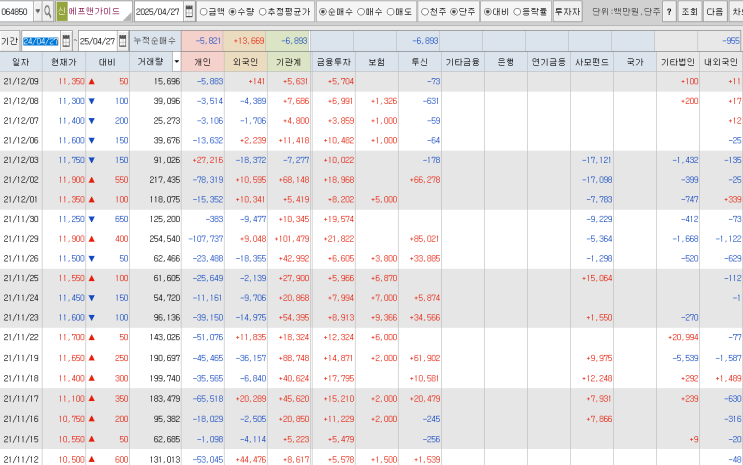The image size is (743, 465).
Task: Click the date cell 21/12/03
Action: click(x=21, y=160)
